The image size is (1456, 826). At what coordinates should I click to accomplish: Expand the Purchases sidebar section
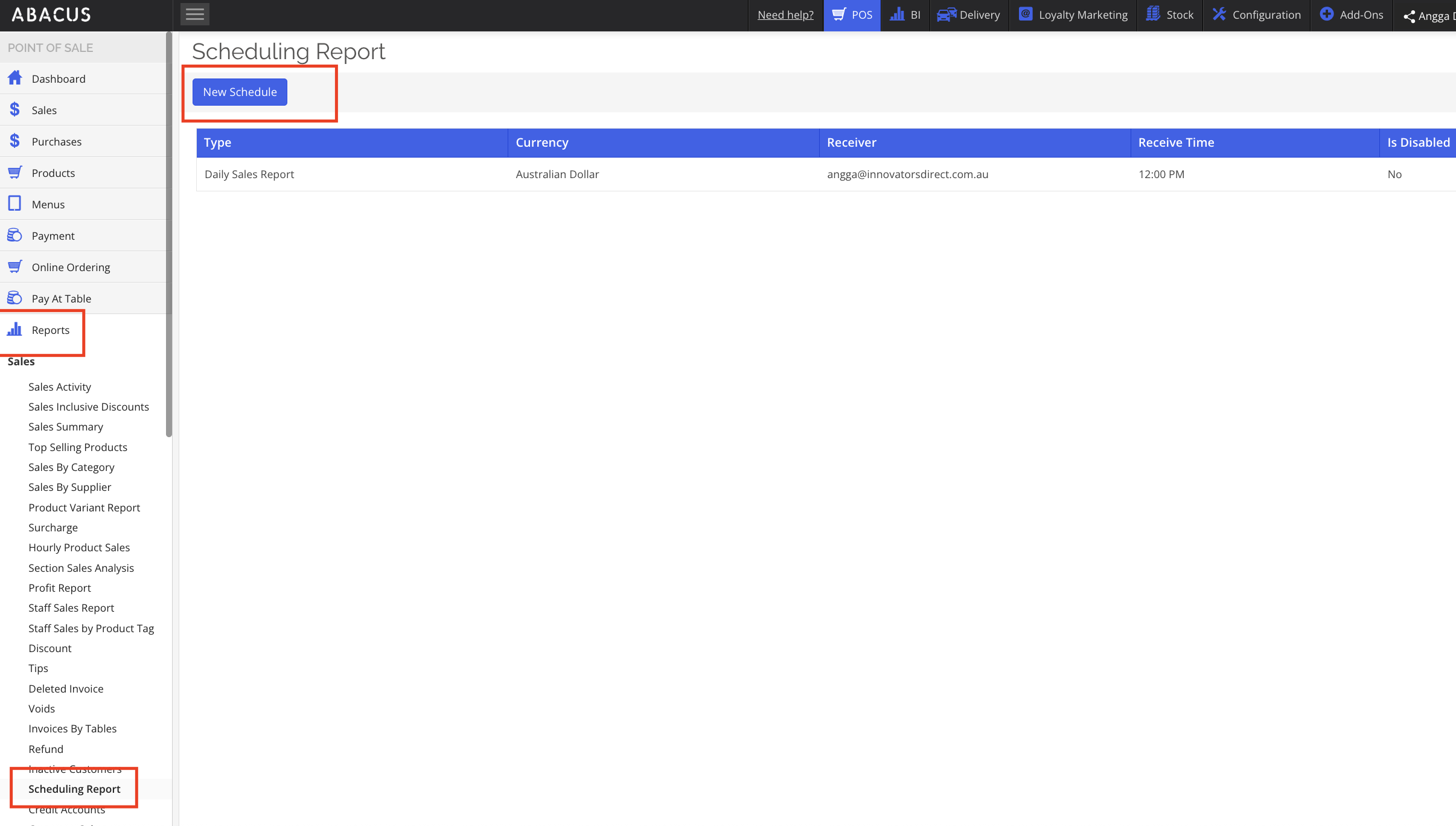(57, 141)
